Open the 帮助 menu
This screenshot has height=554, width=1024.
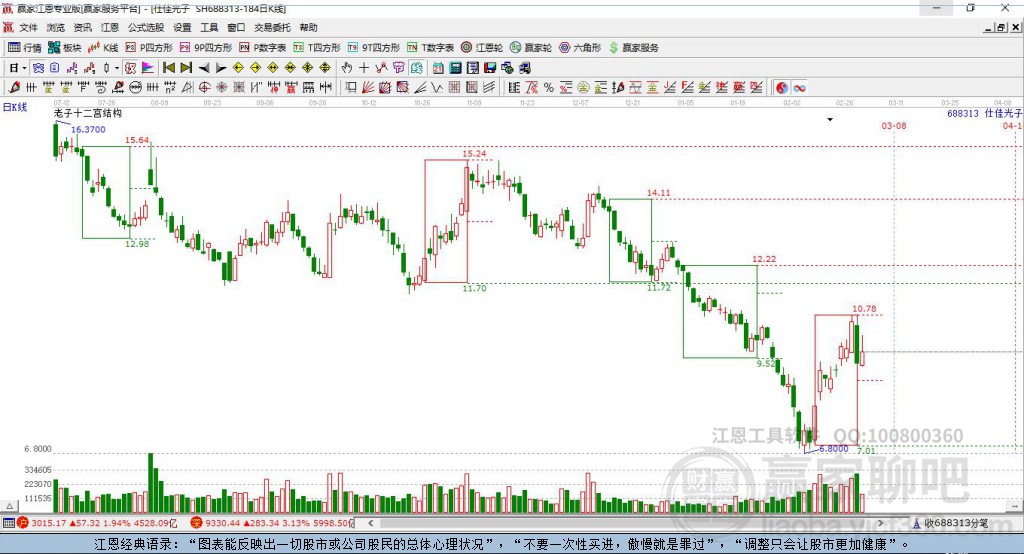pos(308,27)
